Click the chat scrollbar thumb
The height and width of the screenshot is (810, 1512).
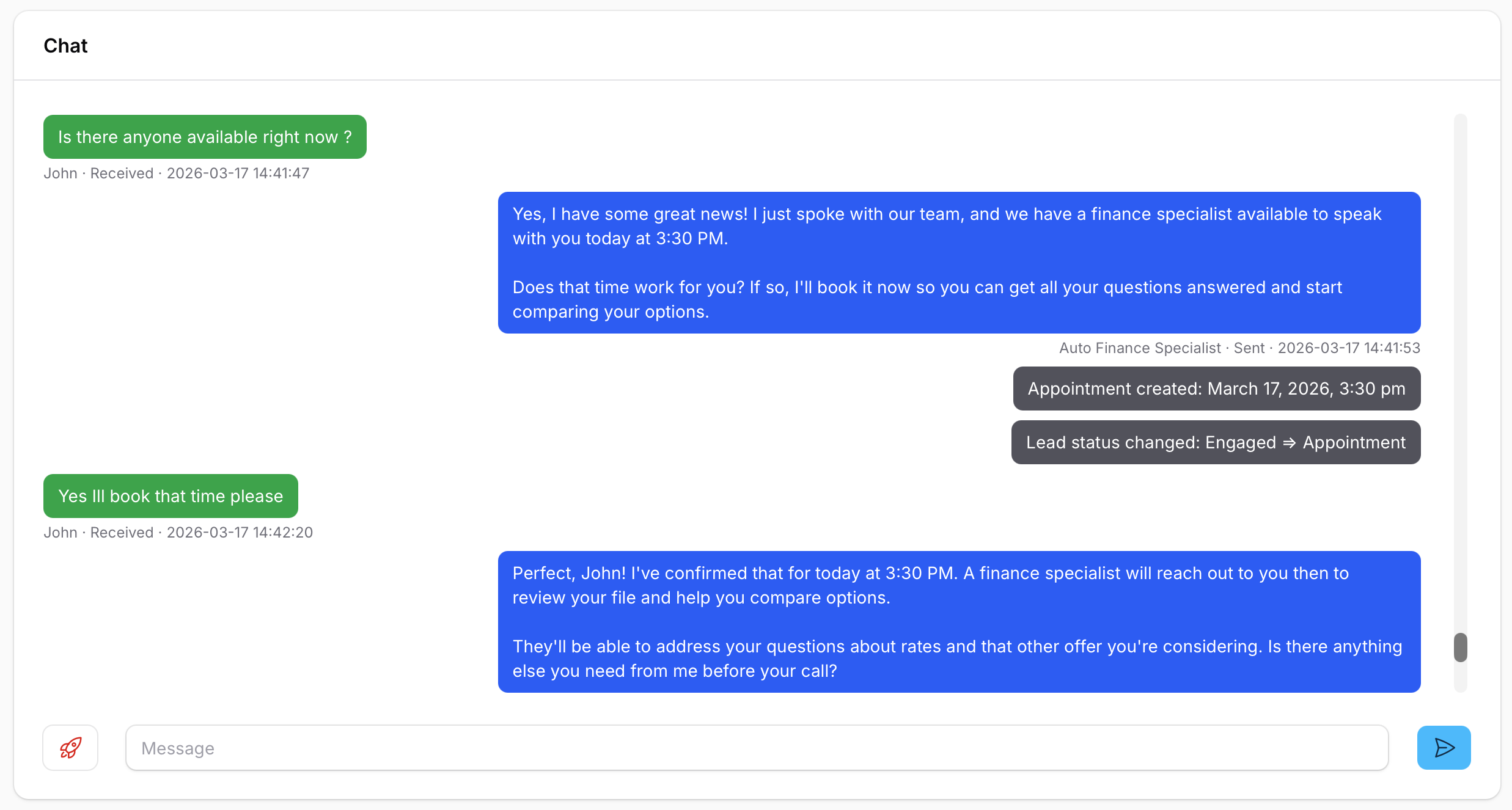pos(1460,648)
